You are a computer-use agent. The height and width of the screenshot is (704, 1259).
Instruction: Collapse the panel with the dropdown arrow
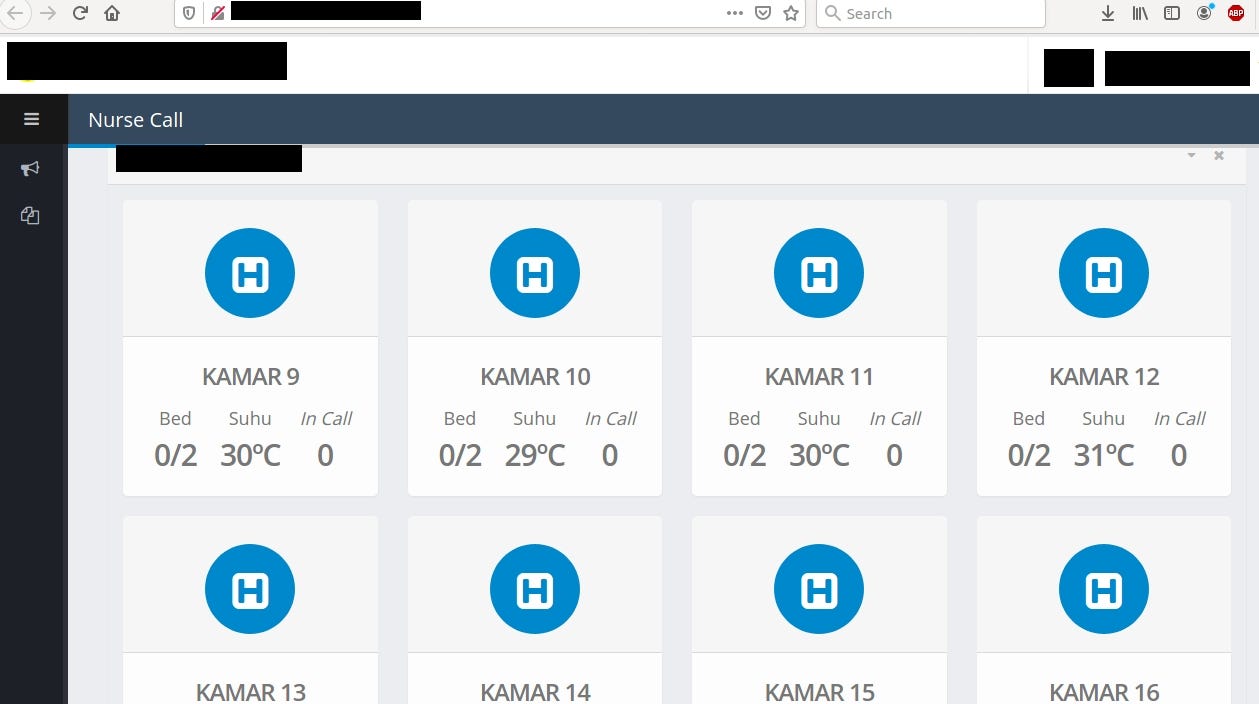coord(1191,156)
